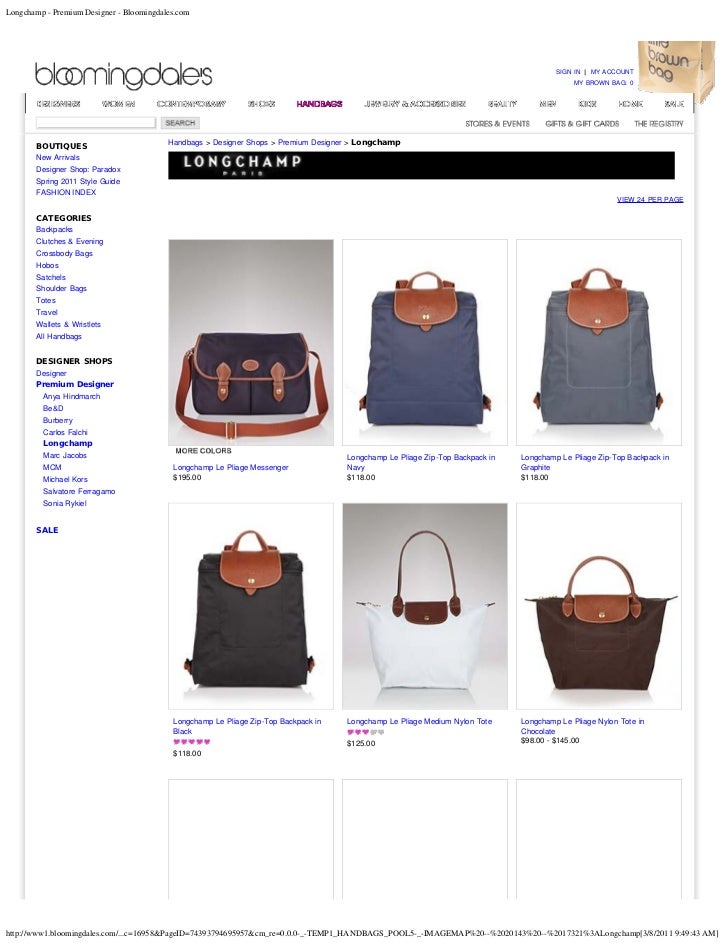728x943 pixels.
Task: Focus the search input field
Action: pyautogui.click(x=96, y=123)
